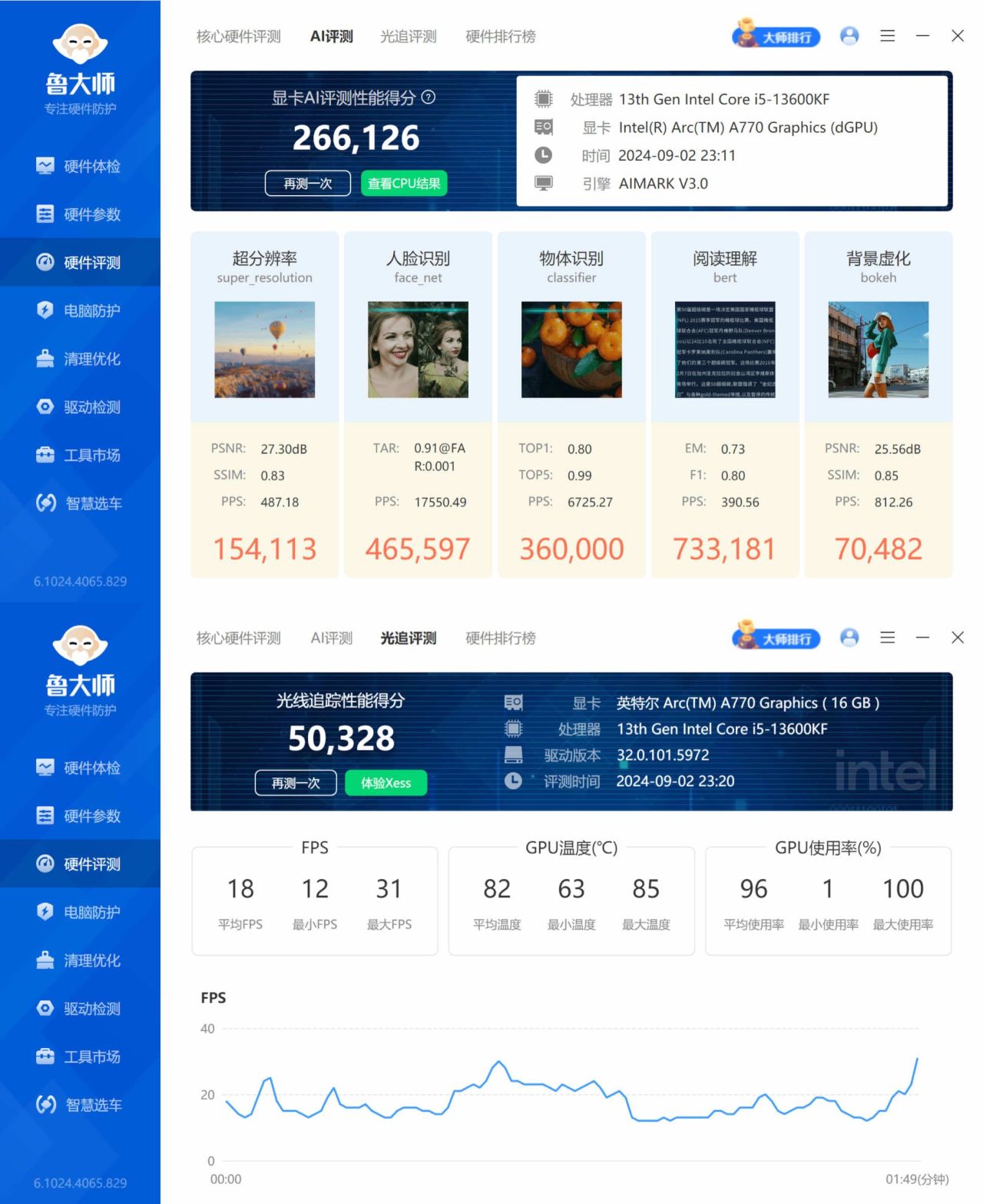Screen dimensions: 983x1204
Task: Click the 物体识别 oranges thumbnail
Action: [x=571, y=350]
